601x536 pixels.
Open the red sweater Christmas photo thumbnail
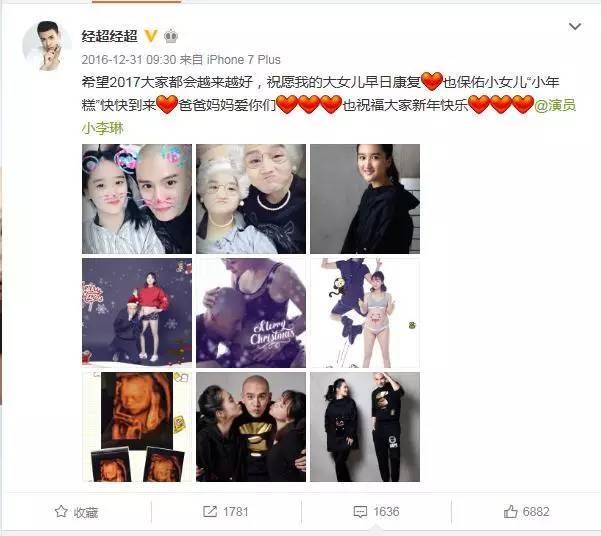pyautogui.click(x=137, y=313)
